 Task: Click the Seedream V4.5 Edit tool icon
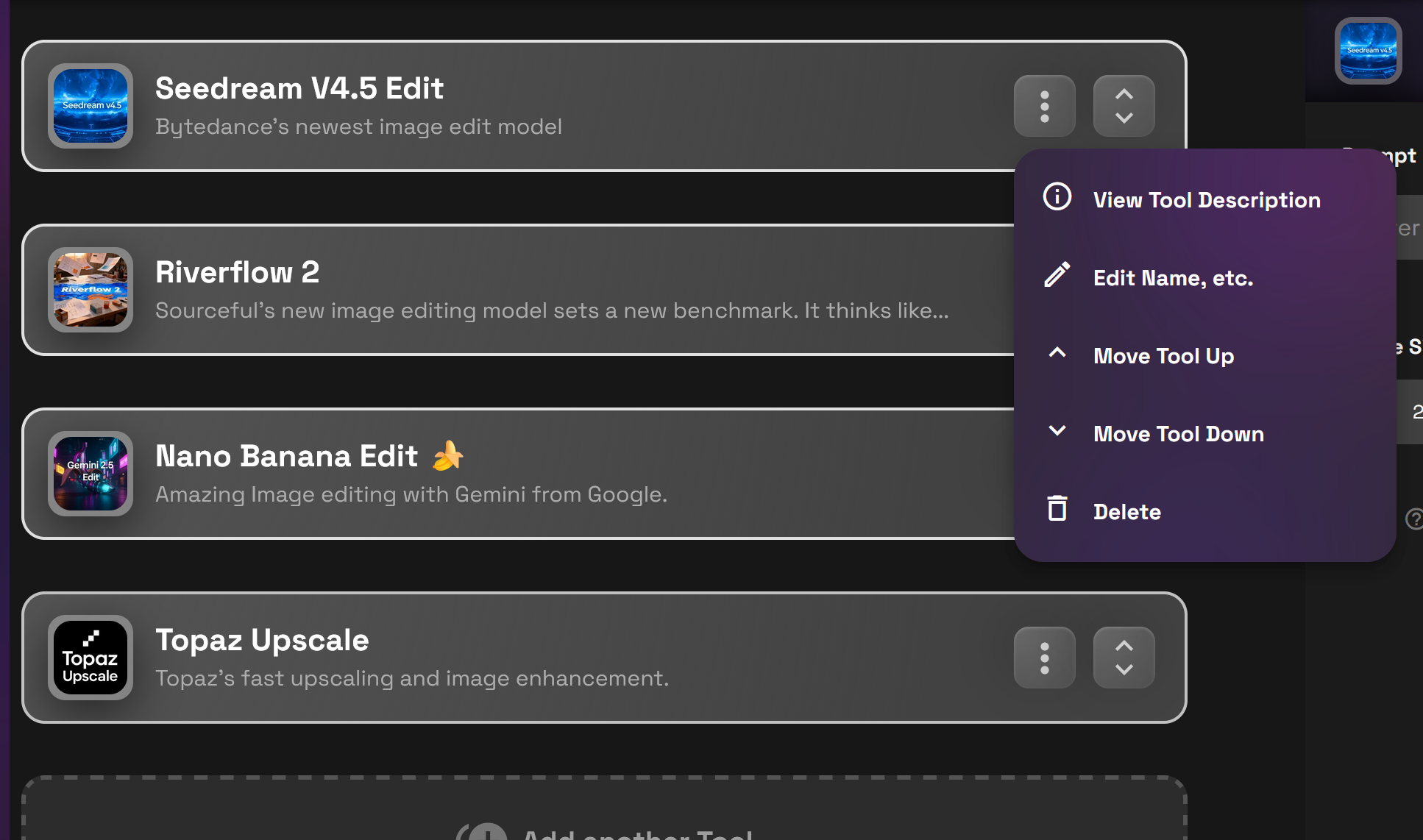point(91,106)
